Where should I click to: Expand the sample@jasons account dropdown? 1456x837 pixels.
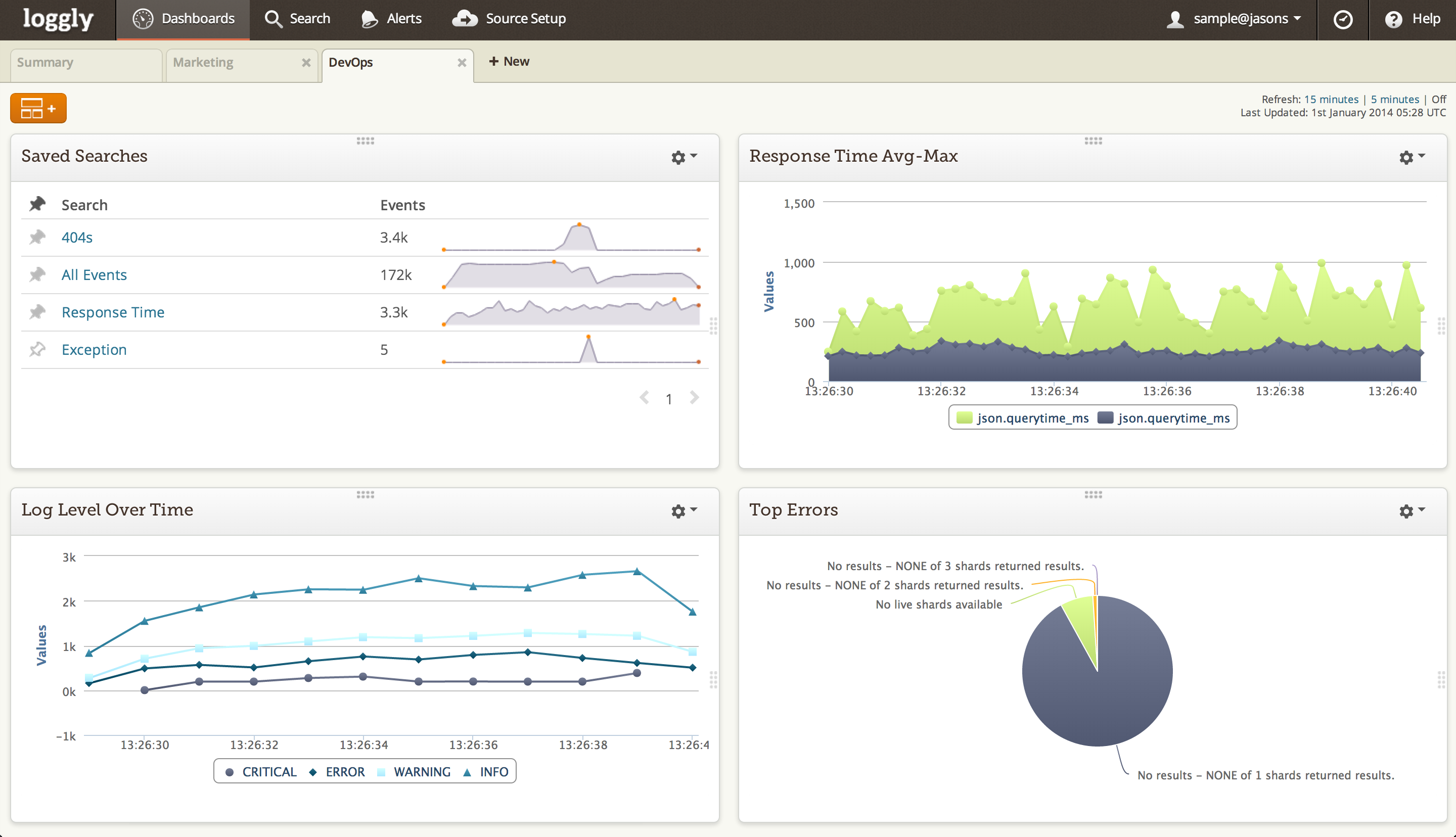(1234, 19)
